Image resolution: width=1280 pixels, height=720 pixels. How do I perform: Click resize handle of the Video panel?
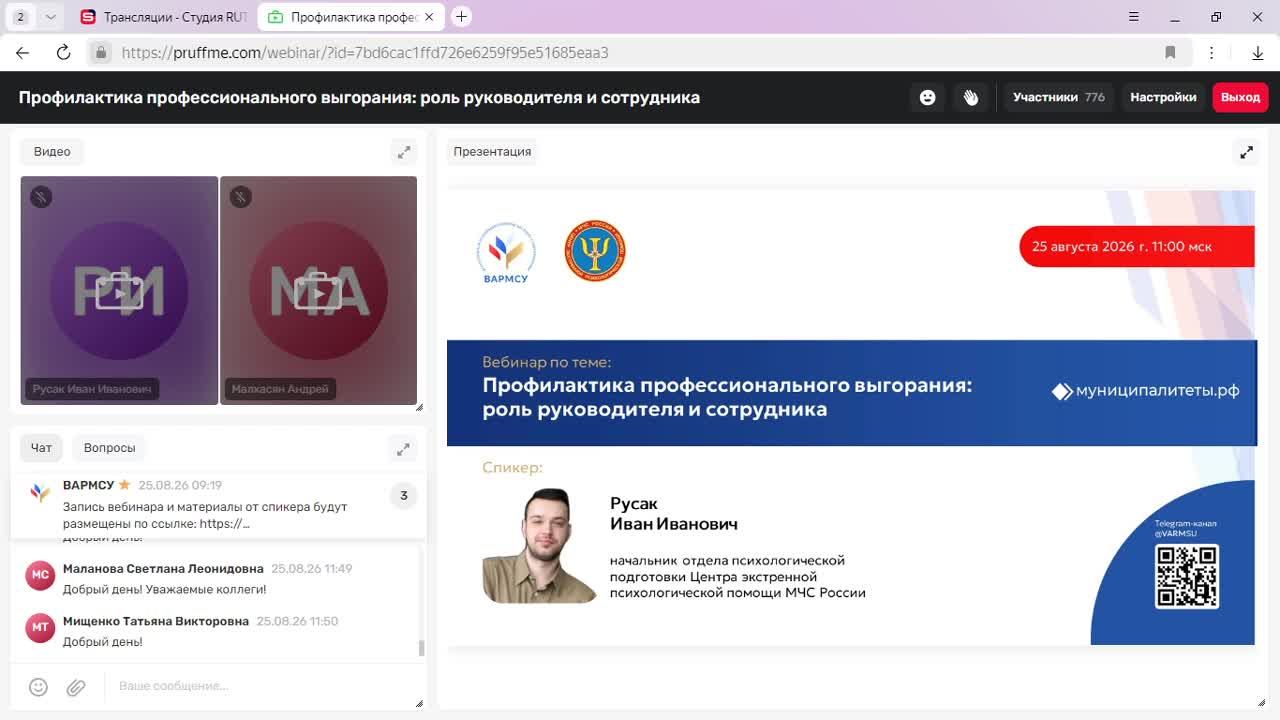[419, 407]
